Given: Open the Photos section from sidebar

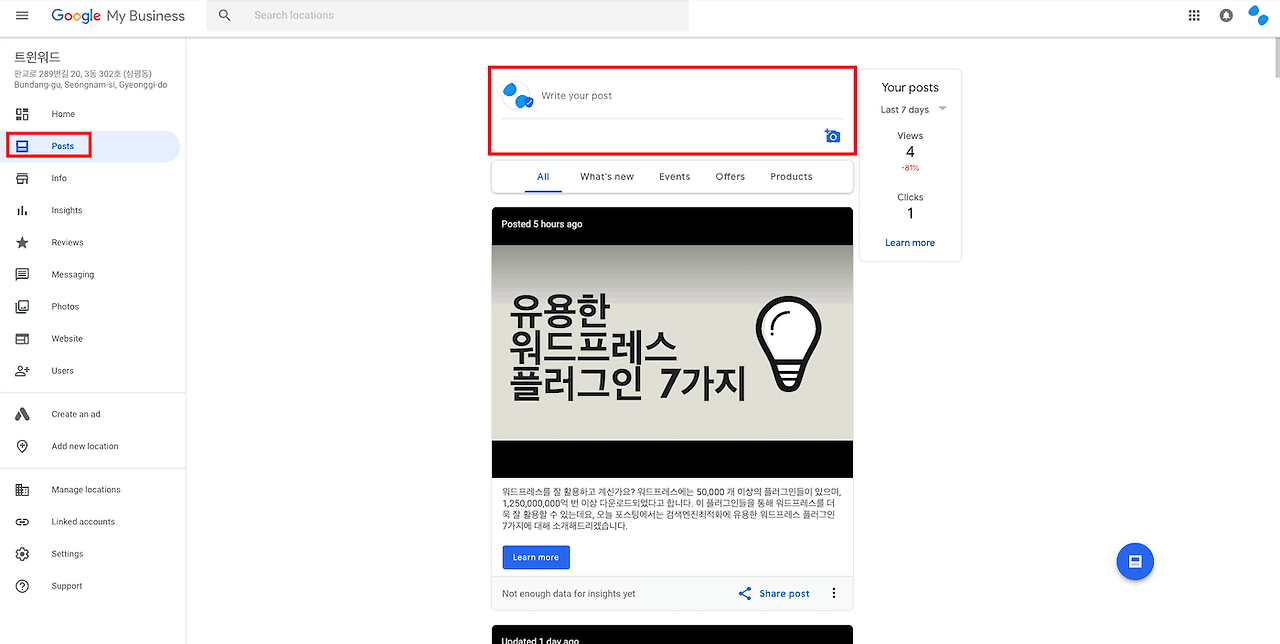Looking at the screenshot, I should coord(67,306).
